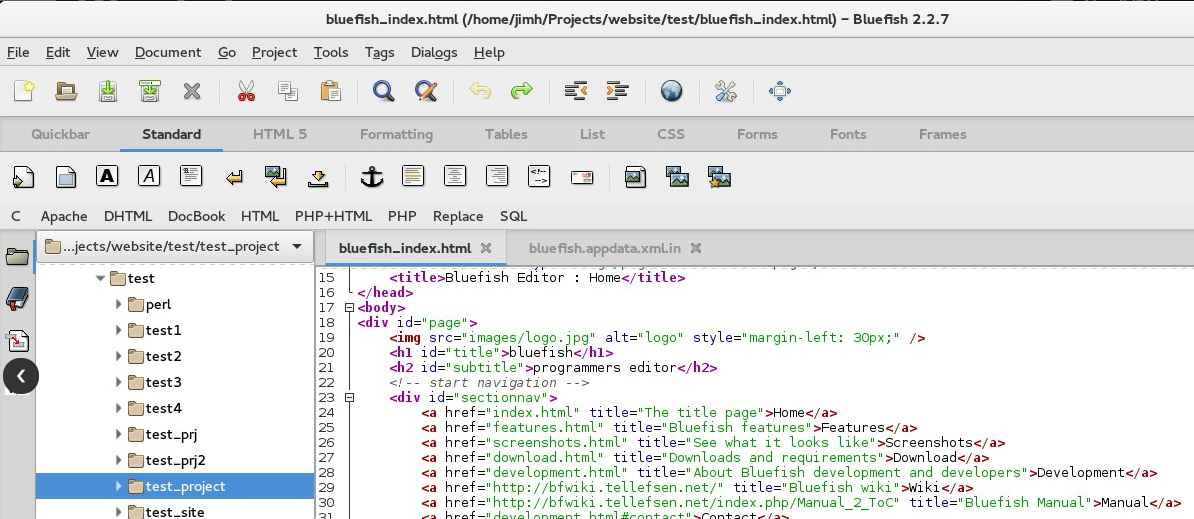Screen dimensions: 1194x519
Task: Insert non-breaking space icon
Action: tap(318, 177)
